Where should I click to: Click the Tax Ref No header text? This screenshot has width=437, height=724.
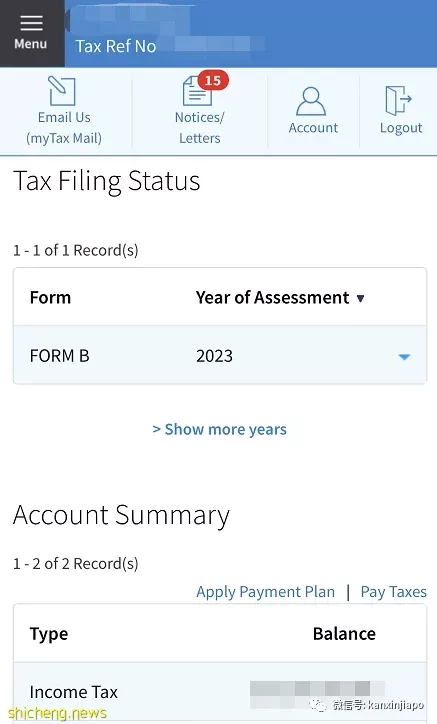click(x=116, y=46)
